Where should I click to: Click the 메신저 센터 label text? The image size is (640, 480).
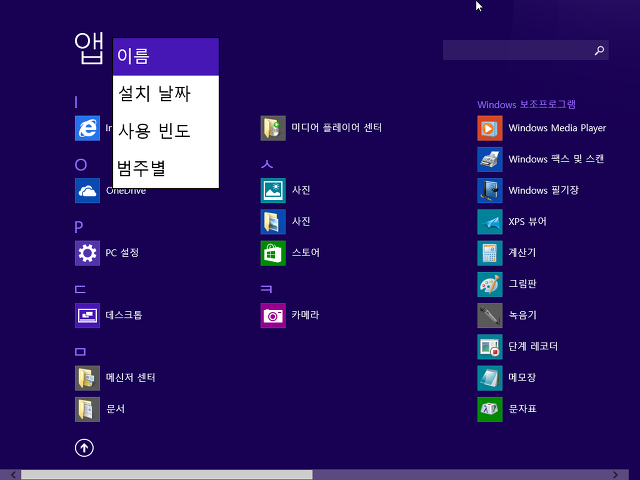click(x=131, y=378)
